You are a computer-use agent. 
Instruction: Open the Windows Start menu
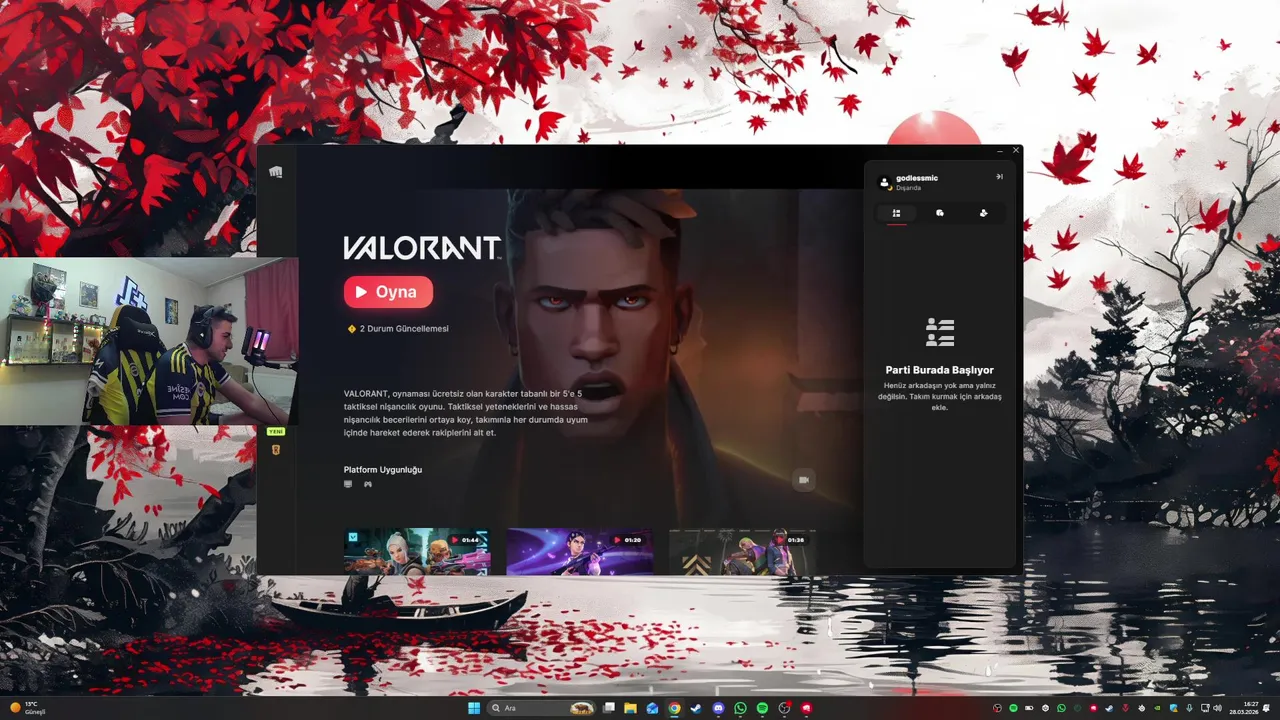tap(474, 708)
